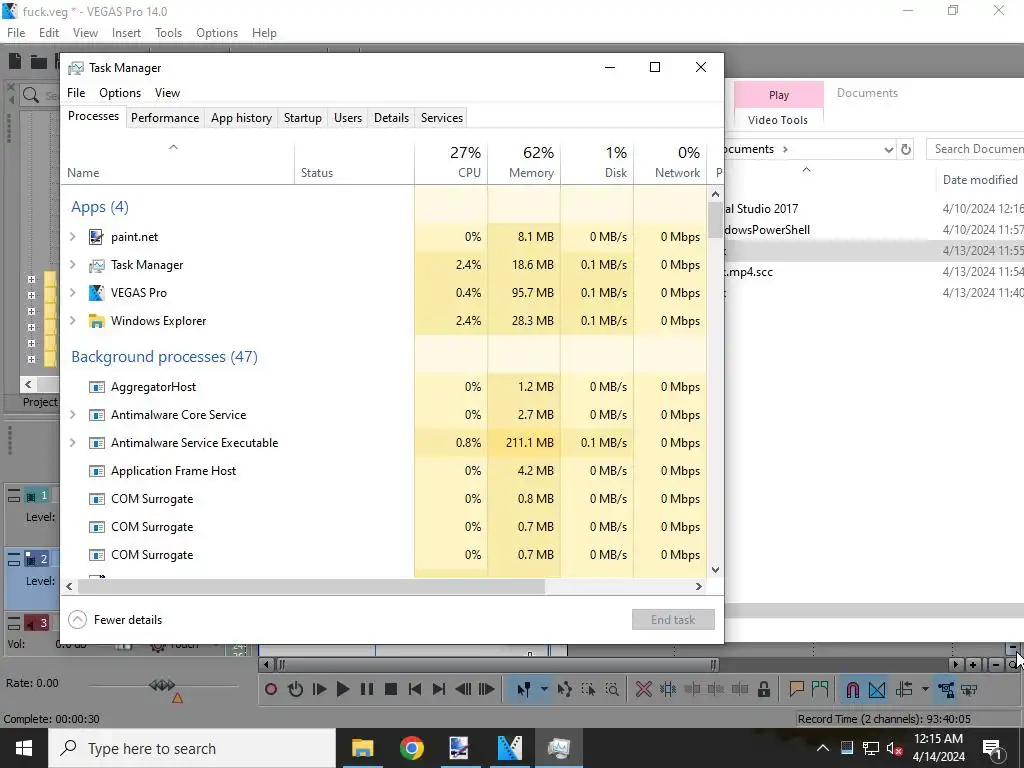Pause playback in VEGAS transport bar

pyautogui.click(x=367, y=689)
